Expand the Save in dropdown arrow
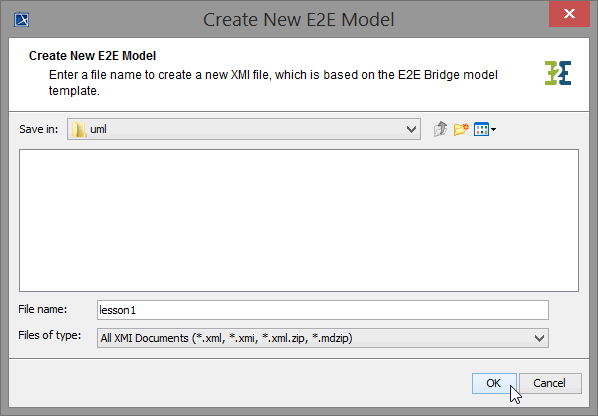 coord(411,129)
